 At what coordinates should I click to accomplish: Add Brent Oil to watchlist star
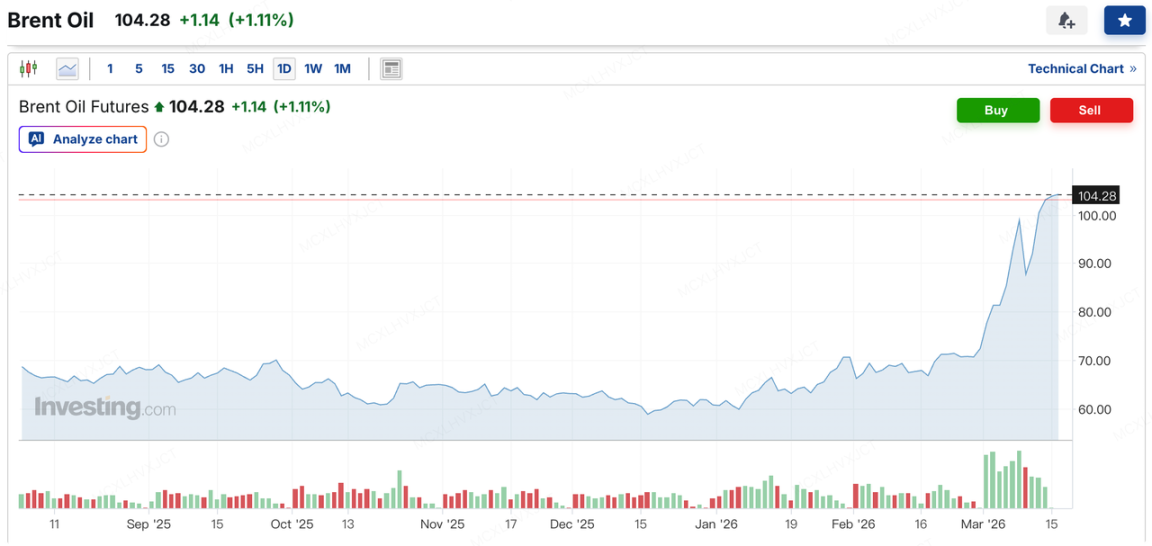pyautogui.click(x=1124, y=21)
